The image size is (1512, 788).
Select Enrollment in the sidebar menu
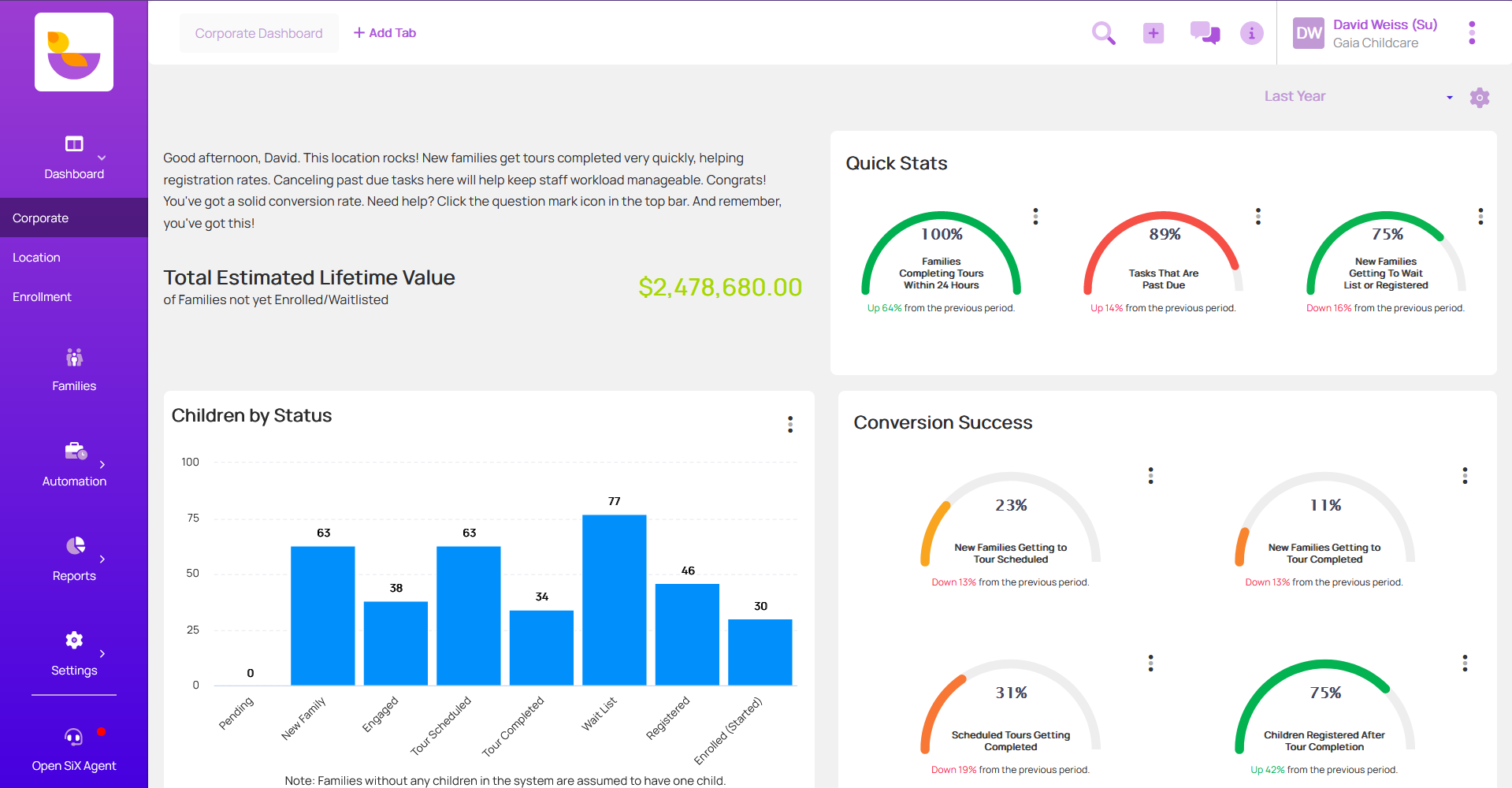tap(42, 296)
